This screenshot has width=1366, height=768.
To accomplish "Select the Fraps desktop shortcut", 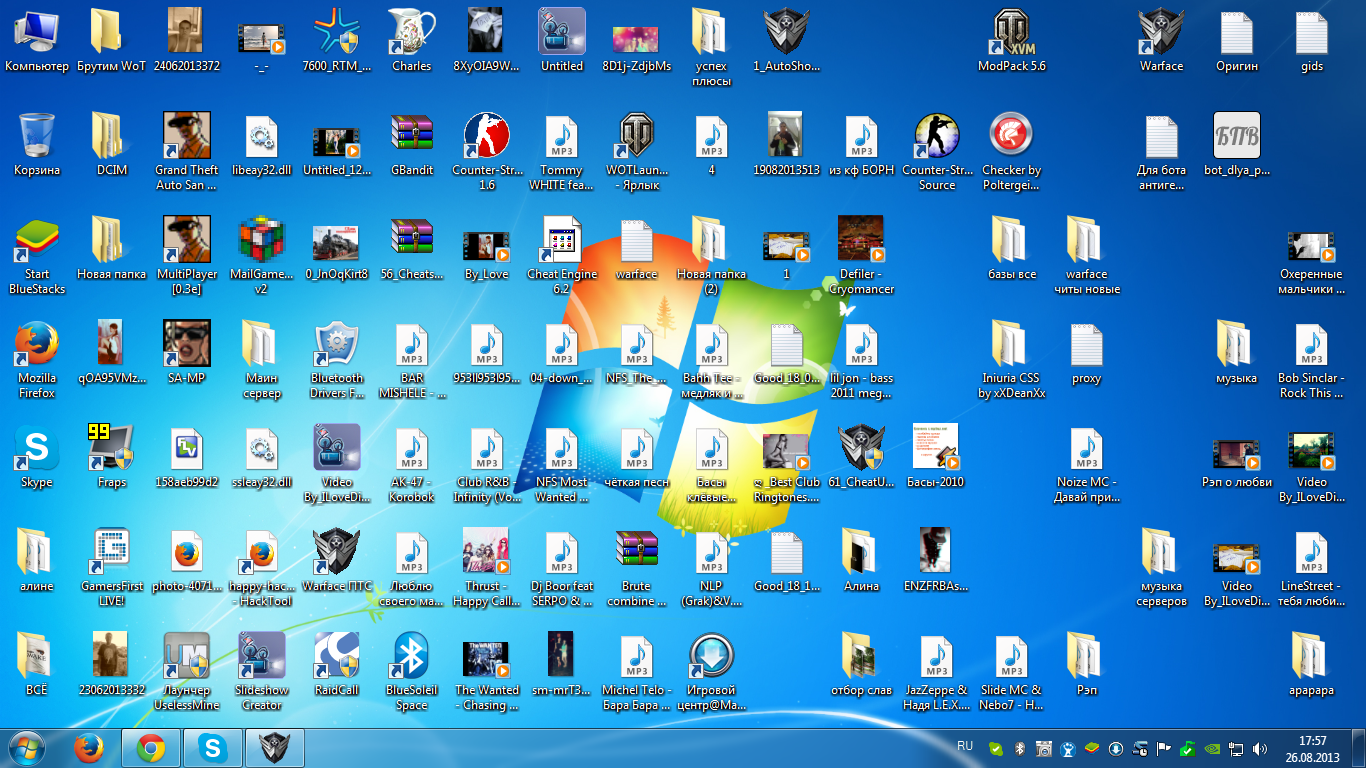I will 112,449.
